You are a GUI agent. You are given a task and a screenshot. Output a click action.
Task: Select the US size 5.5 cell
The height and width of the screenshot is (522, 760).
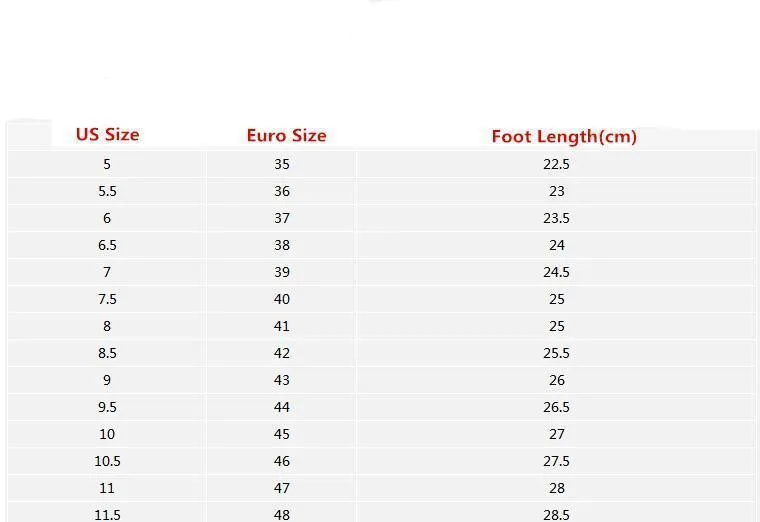tap(107, 191)
